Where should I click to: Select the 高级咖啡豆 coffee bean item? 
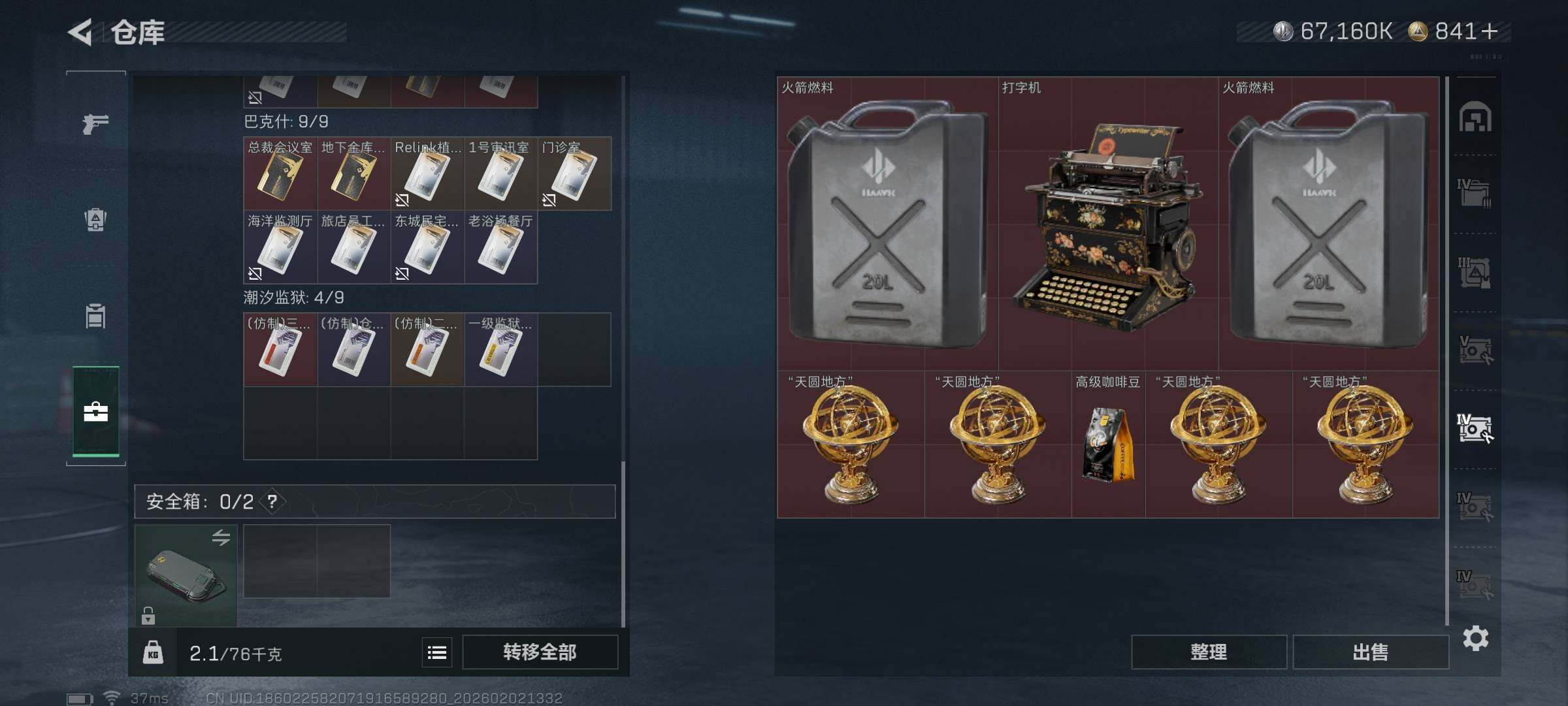coord(1108,445)
